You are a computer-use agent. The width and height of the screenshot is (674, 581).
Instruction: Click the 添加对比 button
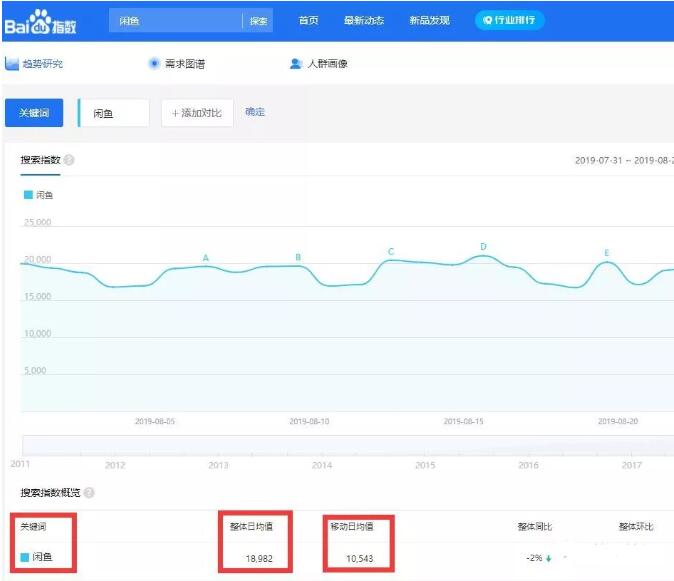[x=197, y=113]
